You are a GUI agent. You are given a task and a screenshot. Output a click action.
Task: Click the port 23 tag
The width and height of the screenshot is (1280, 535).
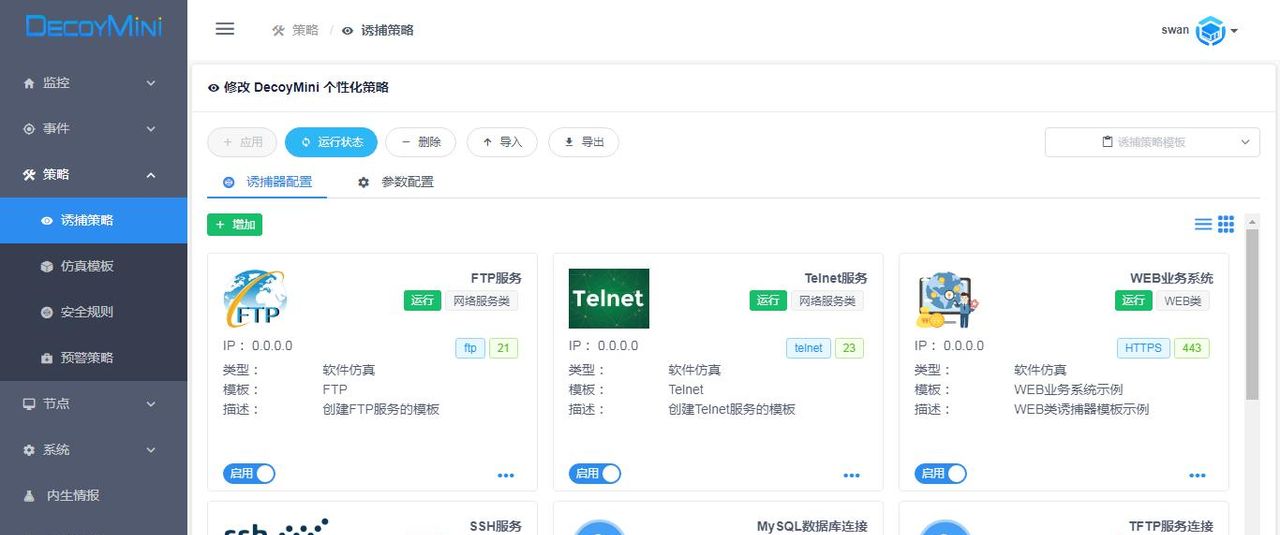tap(849, 349)
